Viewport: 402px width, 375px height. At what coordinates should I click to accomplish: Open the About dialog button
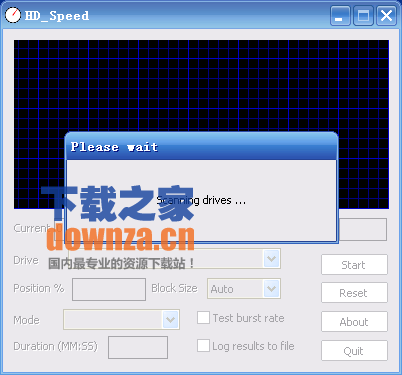[x=354, y=322]
